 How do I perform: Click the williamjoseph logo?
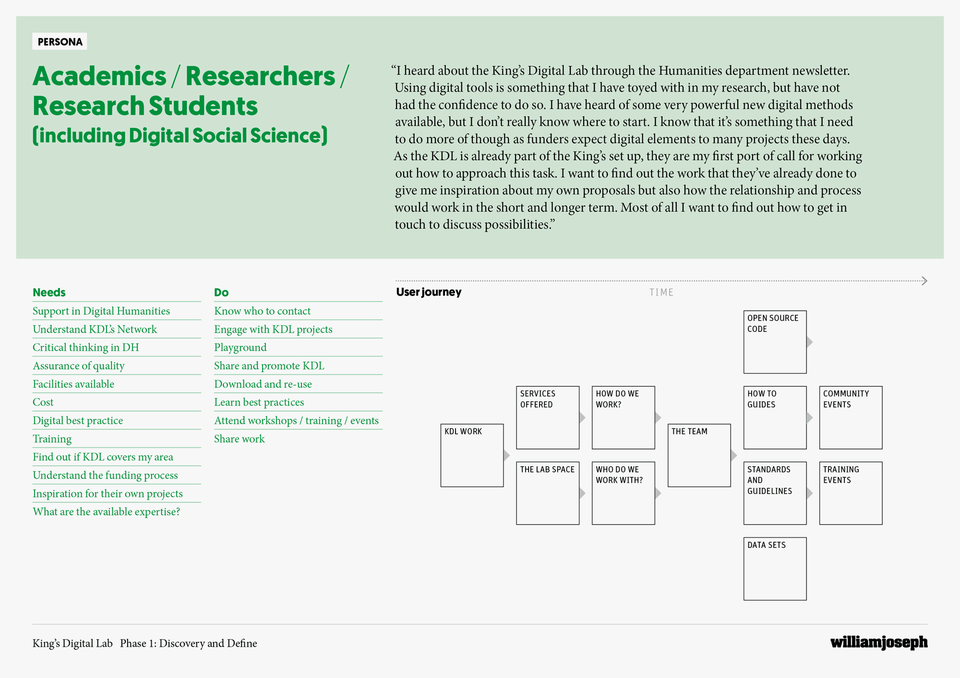[879, 642]
